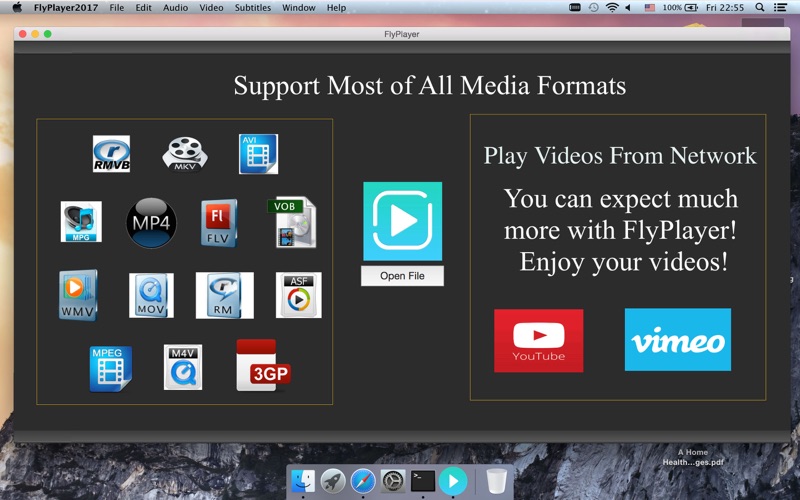
Task: Open the FlyPlayer2017 application menu
Action: (66, 8)
